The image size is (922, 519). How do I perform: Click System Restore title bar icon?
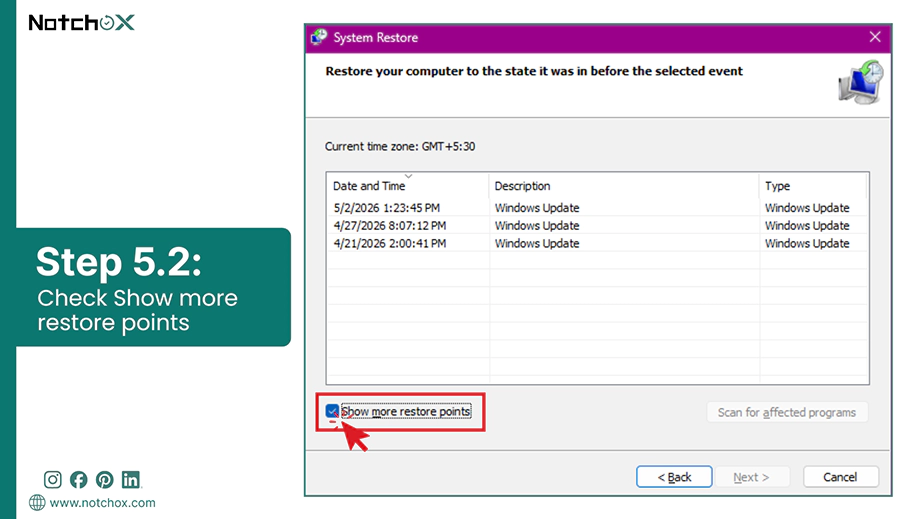(x=319, y=37)
